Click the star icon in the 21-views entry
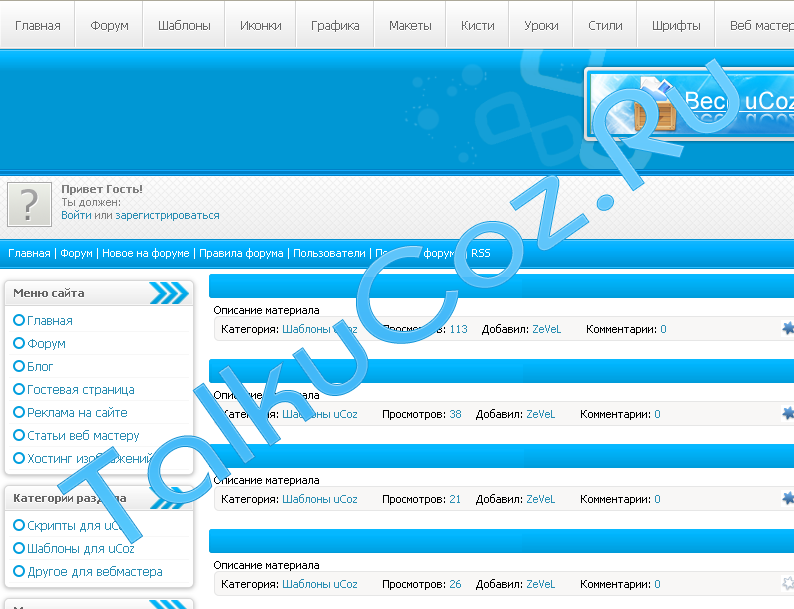This screenshot has width=794, height=609. point(788,498)
